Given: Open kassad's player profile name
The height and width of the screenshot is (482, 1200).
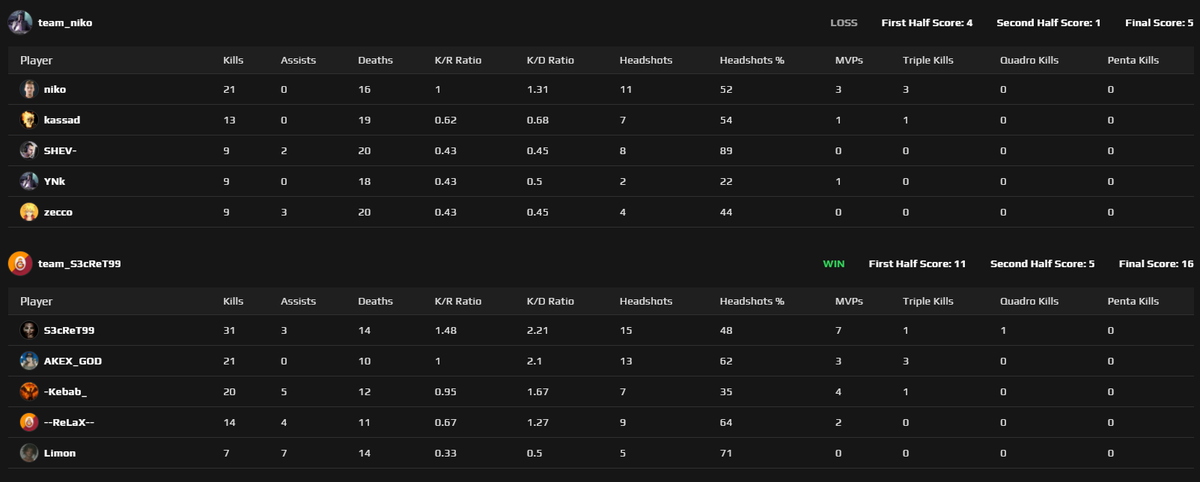Looking at the screenshot, I should point(62,120).
